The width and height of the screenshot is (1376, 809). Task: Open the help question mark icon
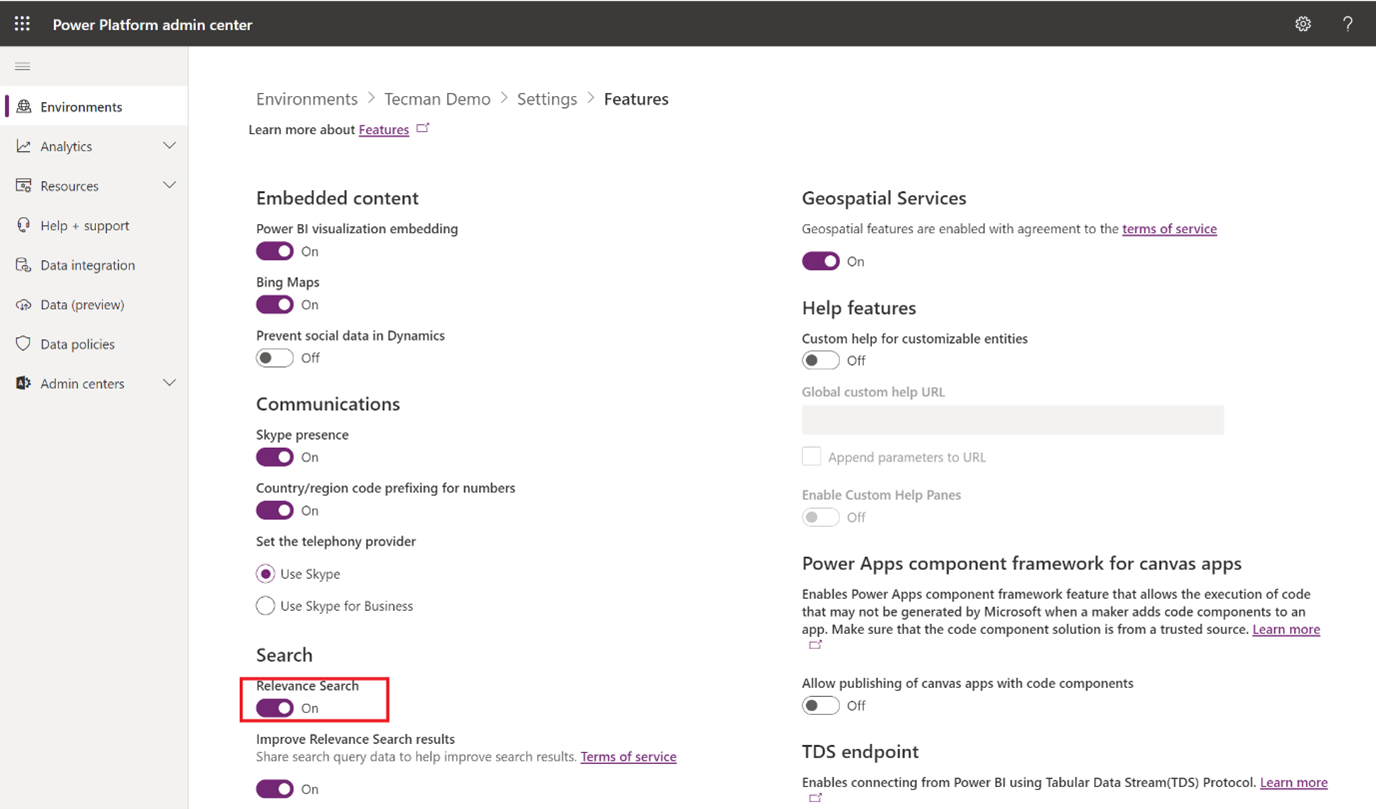point(1347,23)
